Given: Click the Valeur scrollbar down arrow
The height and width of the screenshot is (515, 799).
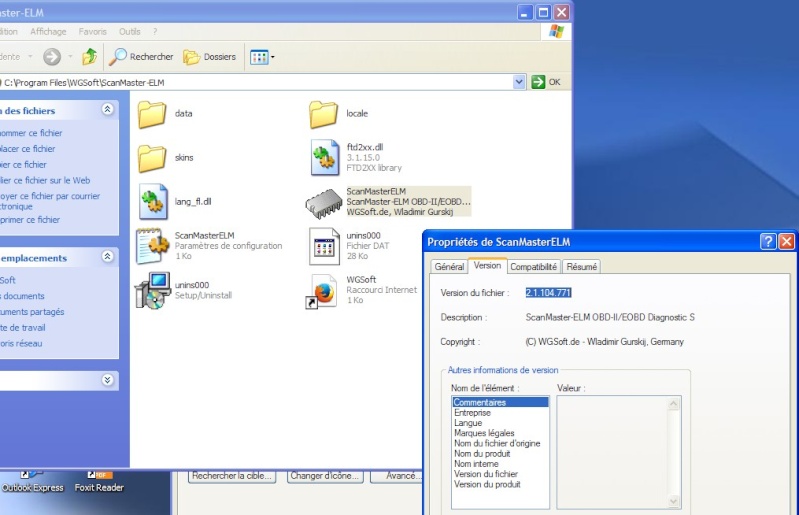Looking at the screenshot, I should [x=674, y=501].
